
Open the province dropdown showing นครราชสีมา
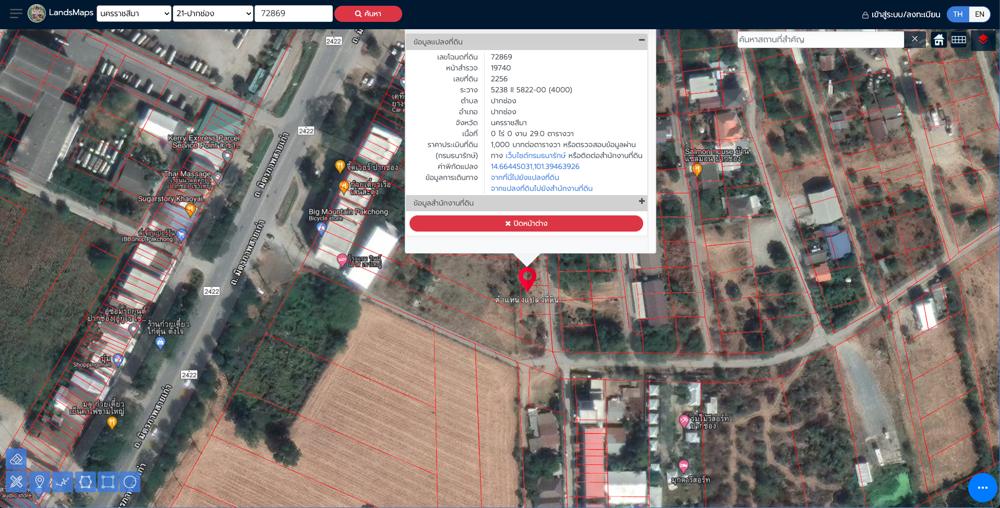(x=134, y=13)
